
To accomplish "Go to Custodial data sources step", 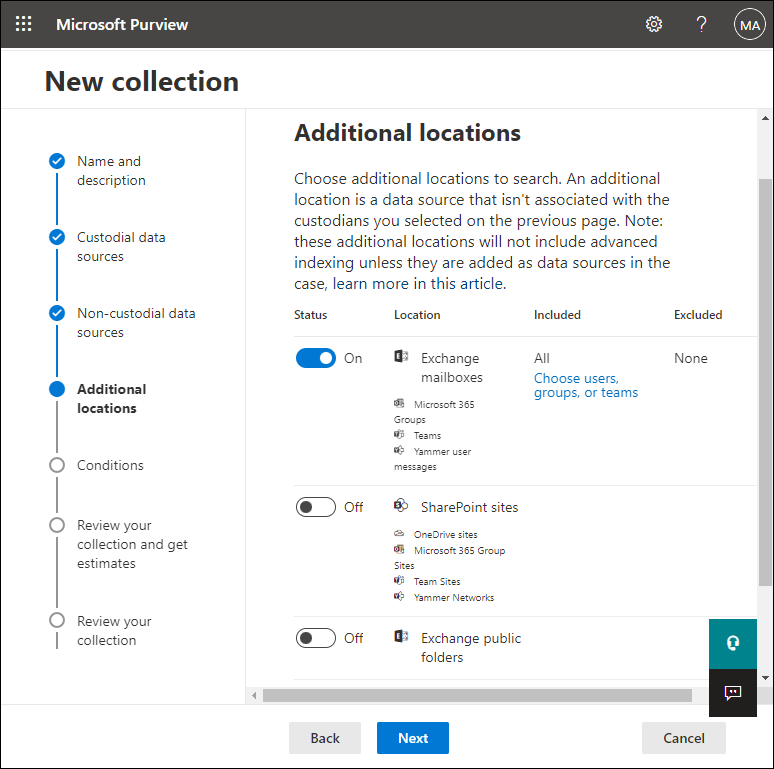I will click(x=121, y=247).
